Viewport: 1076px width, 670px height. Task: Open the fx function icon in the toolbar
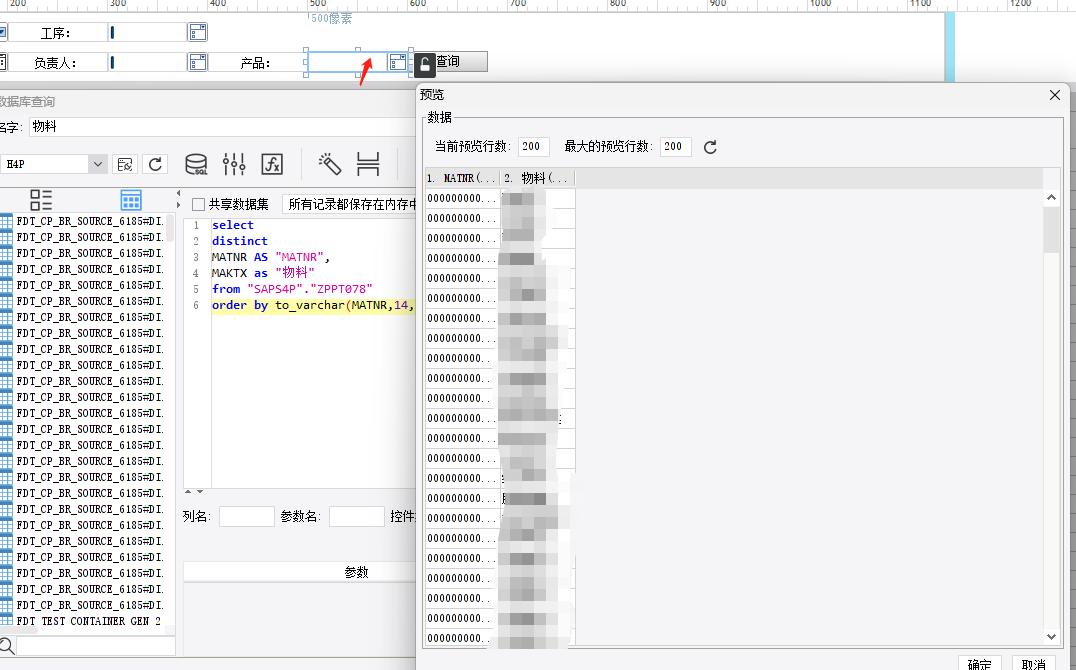click(272, 164)
